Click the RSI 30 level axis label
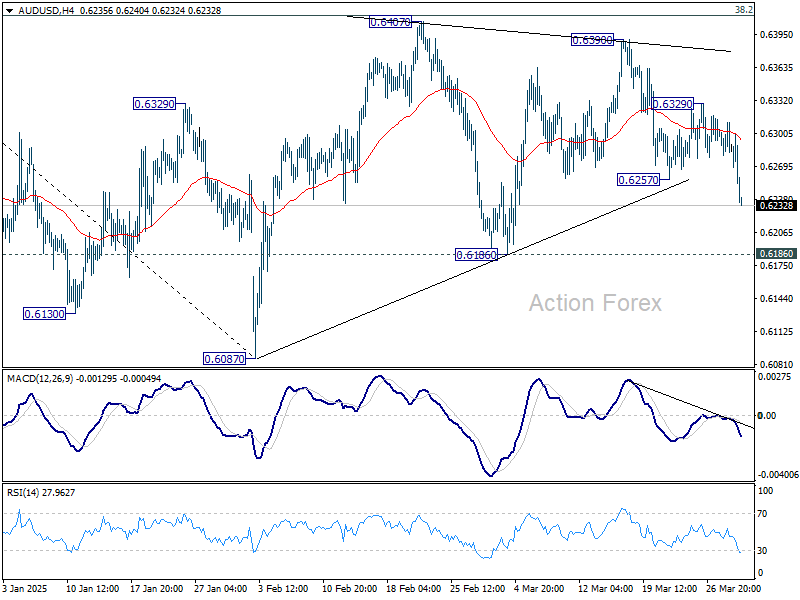800x600 pixels. tap(762, 551)
